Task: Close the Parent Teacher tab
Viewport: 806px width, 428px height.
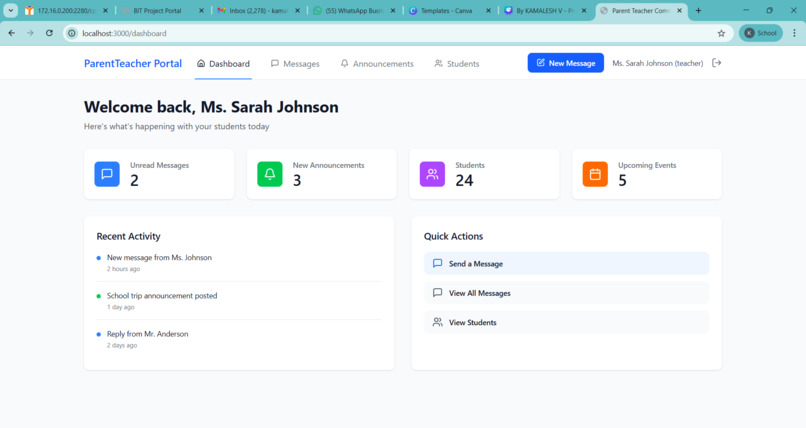Action: (x=680, y=10)
